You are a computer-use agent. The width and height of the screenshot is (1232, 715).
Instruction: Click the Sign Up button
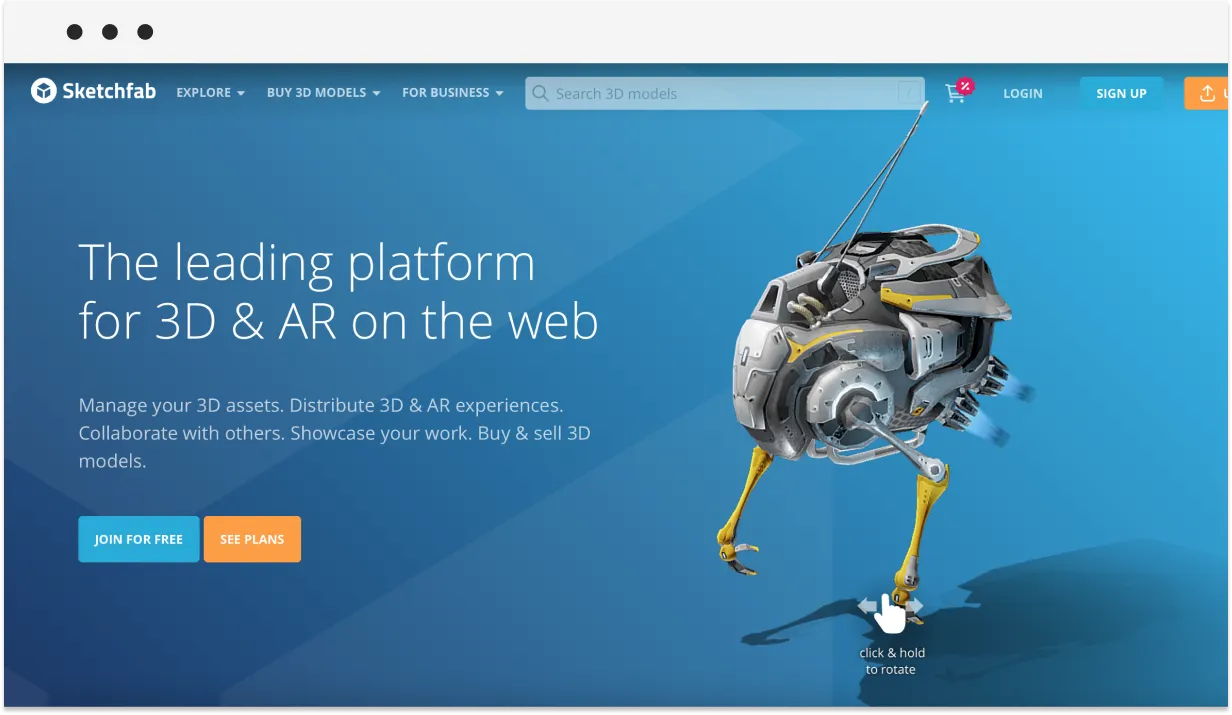(x=1121, y=93)
